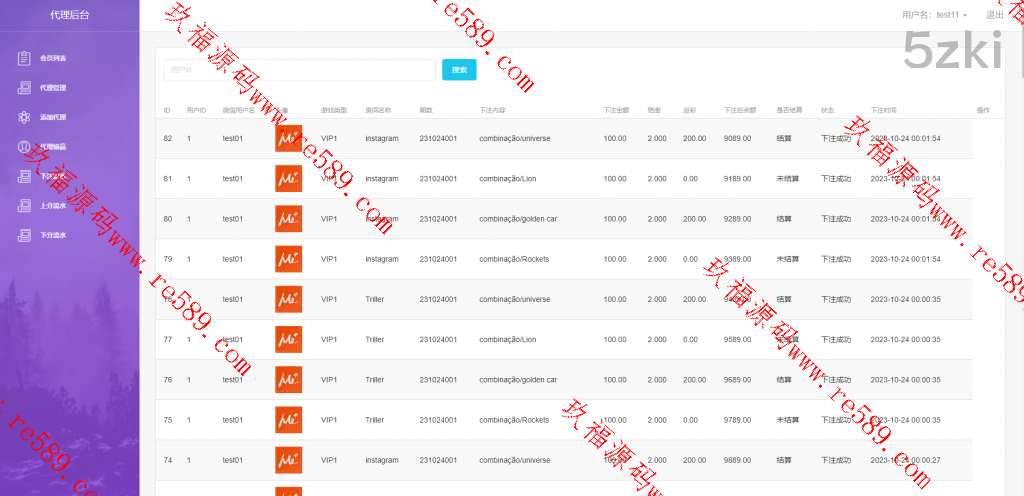Click the 代理输赢 icon in sidebar
1024x496 pixels.
click(x=24, y=147)
